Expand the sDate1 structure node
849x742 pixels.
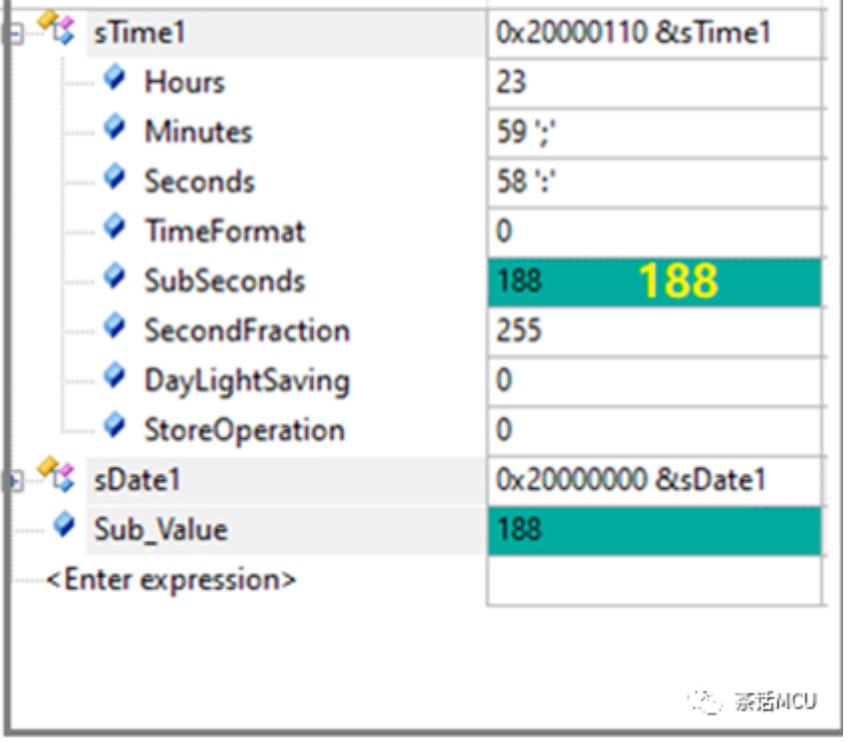pyautogui.click(x=15, y=481)
